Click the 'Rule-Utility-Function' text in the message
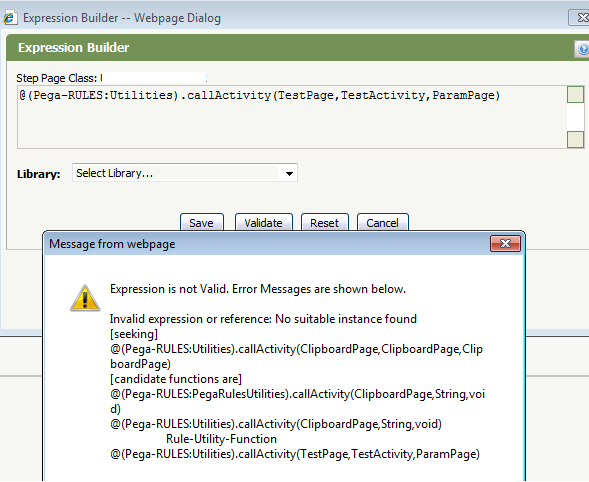Viewport: 589px width, 482px height. (221, 439)
